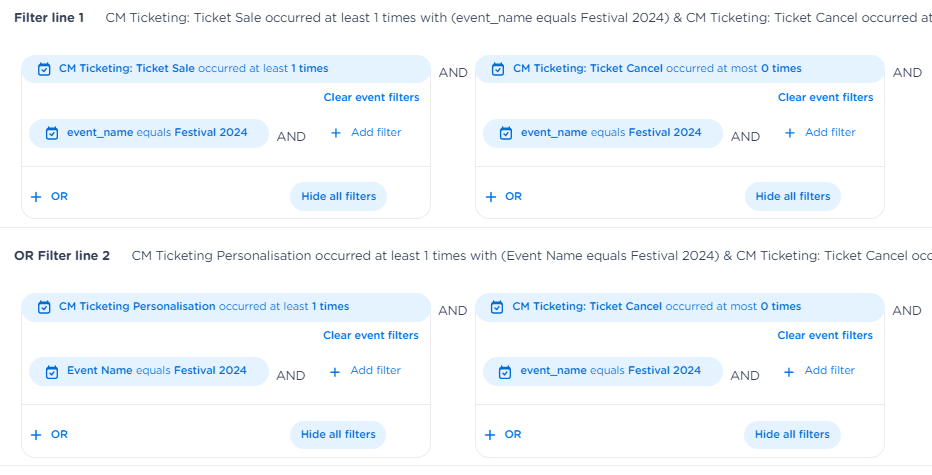Clear event filters for Filter line 2 Ticket Cancel
This screenshot has width=932, height=475.
(x=825, y=335)
